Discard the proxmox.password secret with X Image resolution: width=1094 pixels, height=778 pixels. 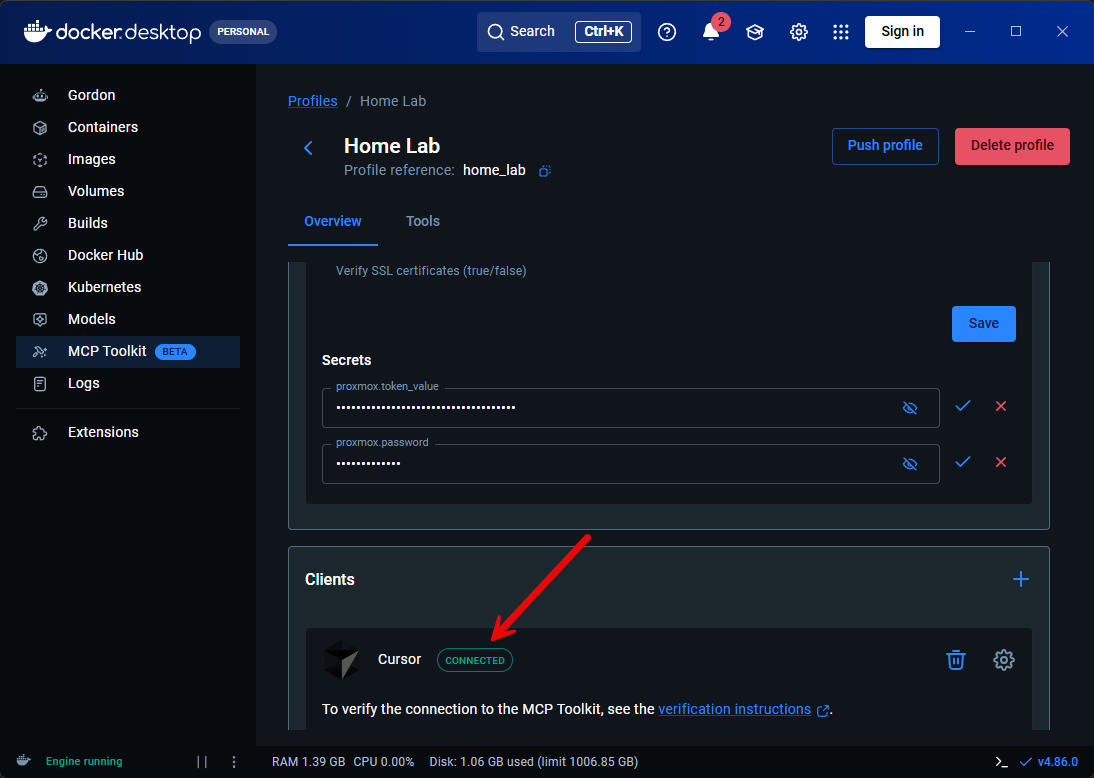click(x=1001, y=462)
